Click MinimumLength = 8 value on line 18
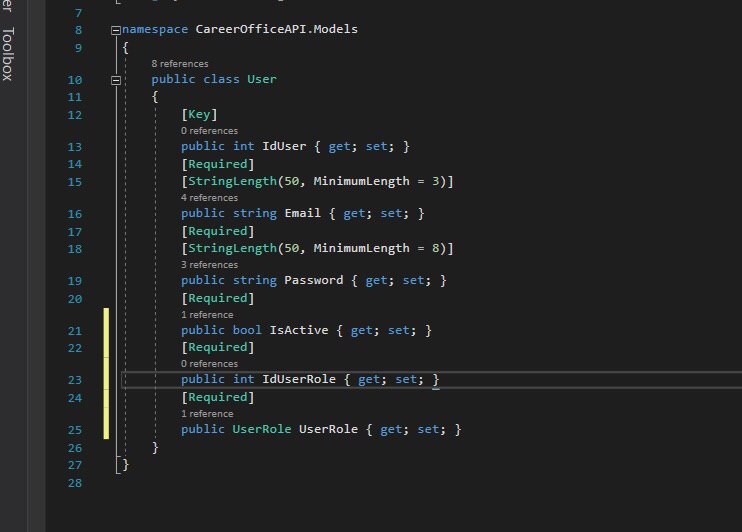Screen dimensions: 742x532 point(376,248)
